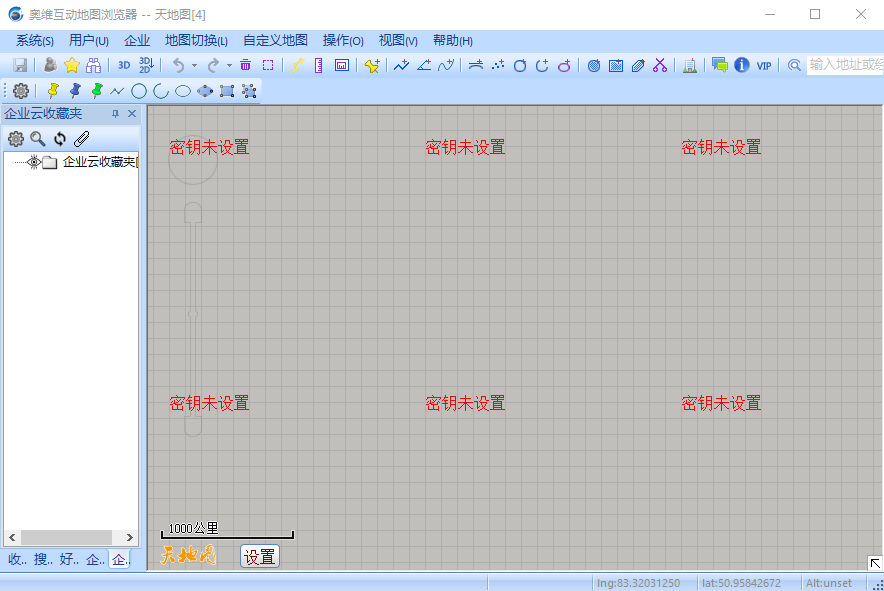Image resolution: width=884 pixels, height=591 pixels.
Task: Select the purple ruler measure tool
Action: coord(319,65)
